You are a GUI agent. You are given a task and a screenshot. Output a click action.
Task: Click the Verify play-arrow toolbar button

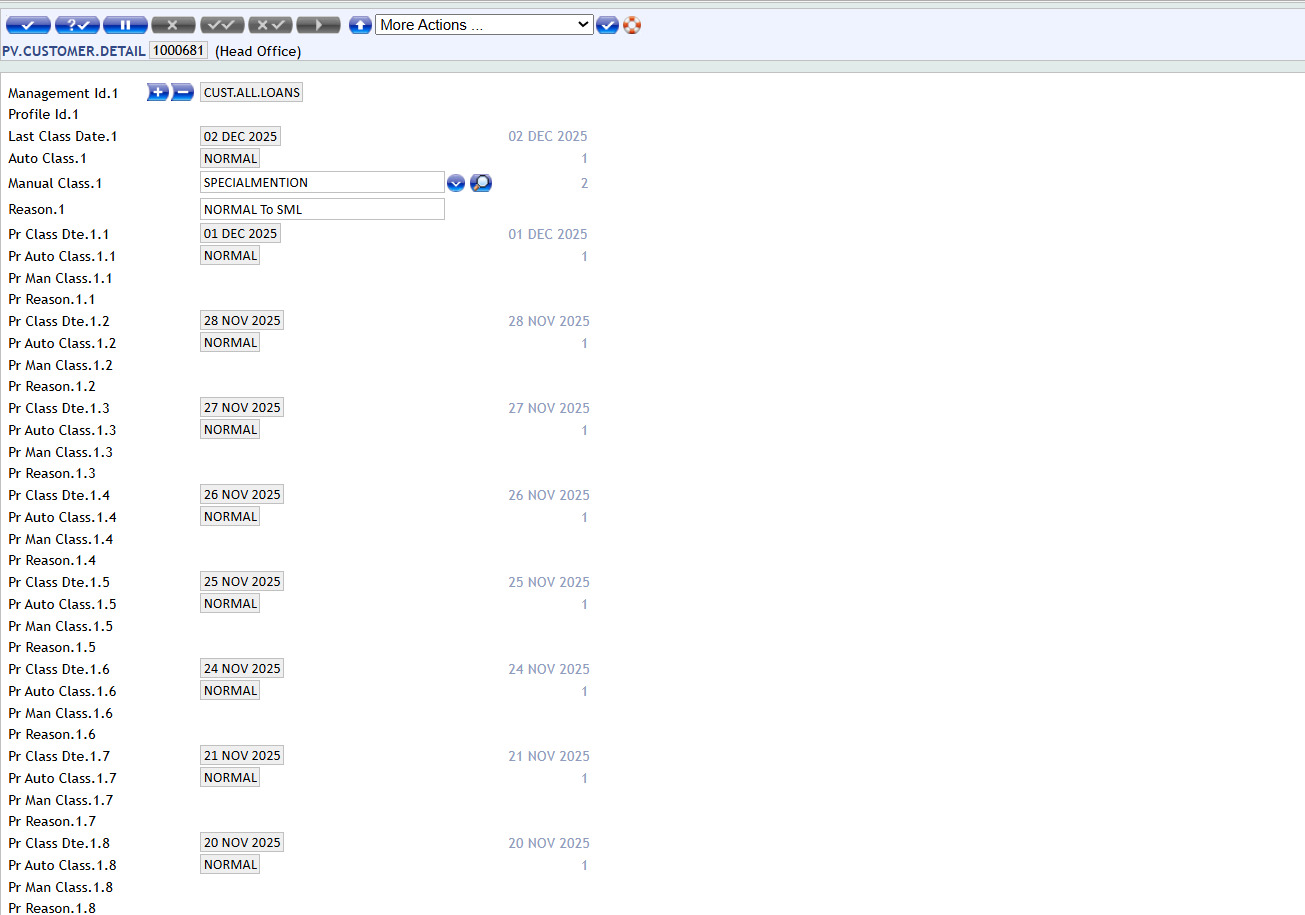coord(318,25)
